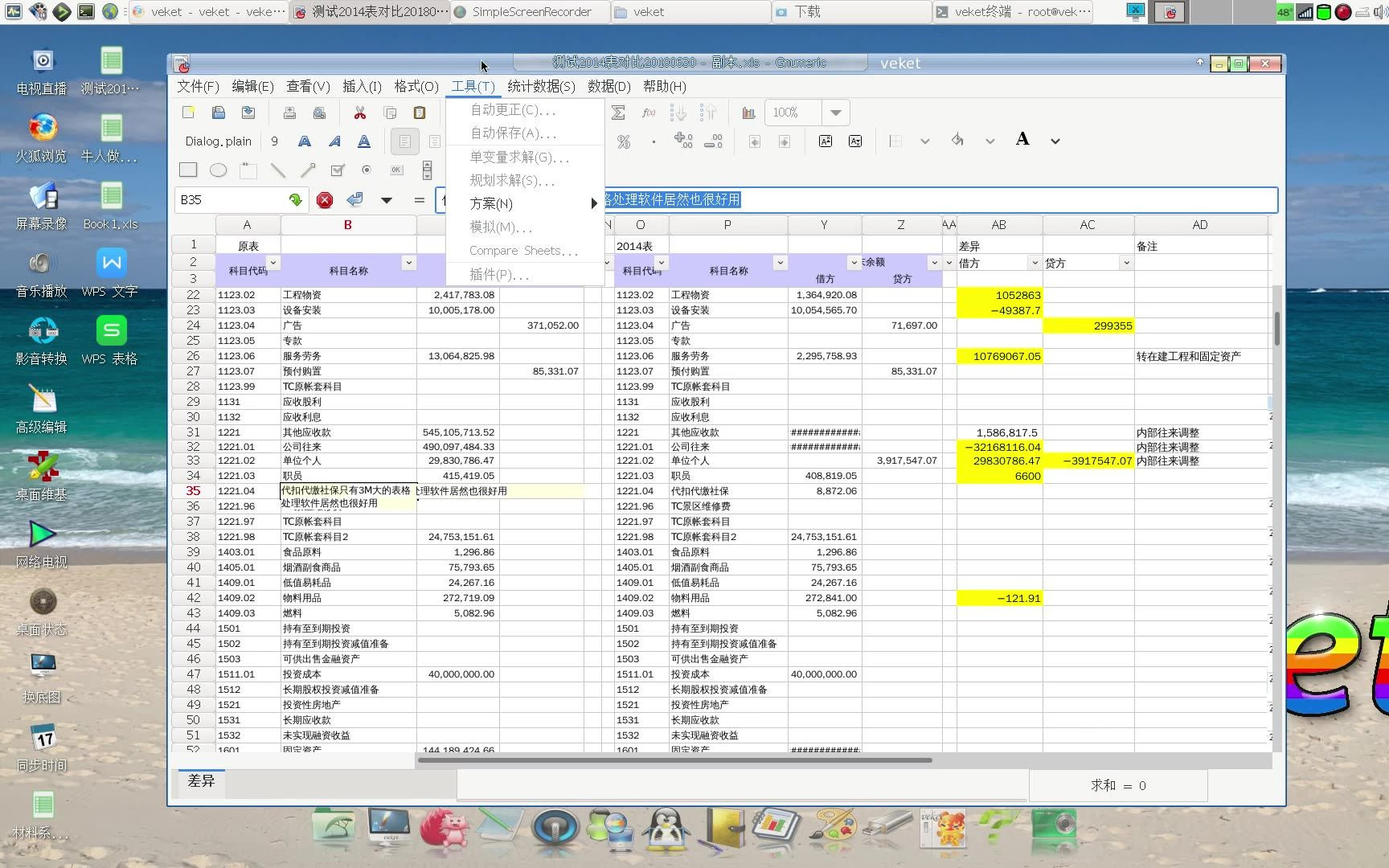Expand the font color dropdown arrow
Screen dimensions: 1389x868
pos(1055,141)
